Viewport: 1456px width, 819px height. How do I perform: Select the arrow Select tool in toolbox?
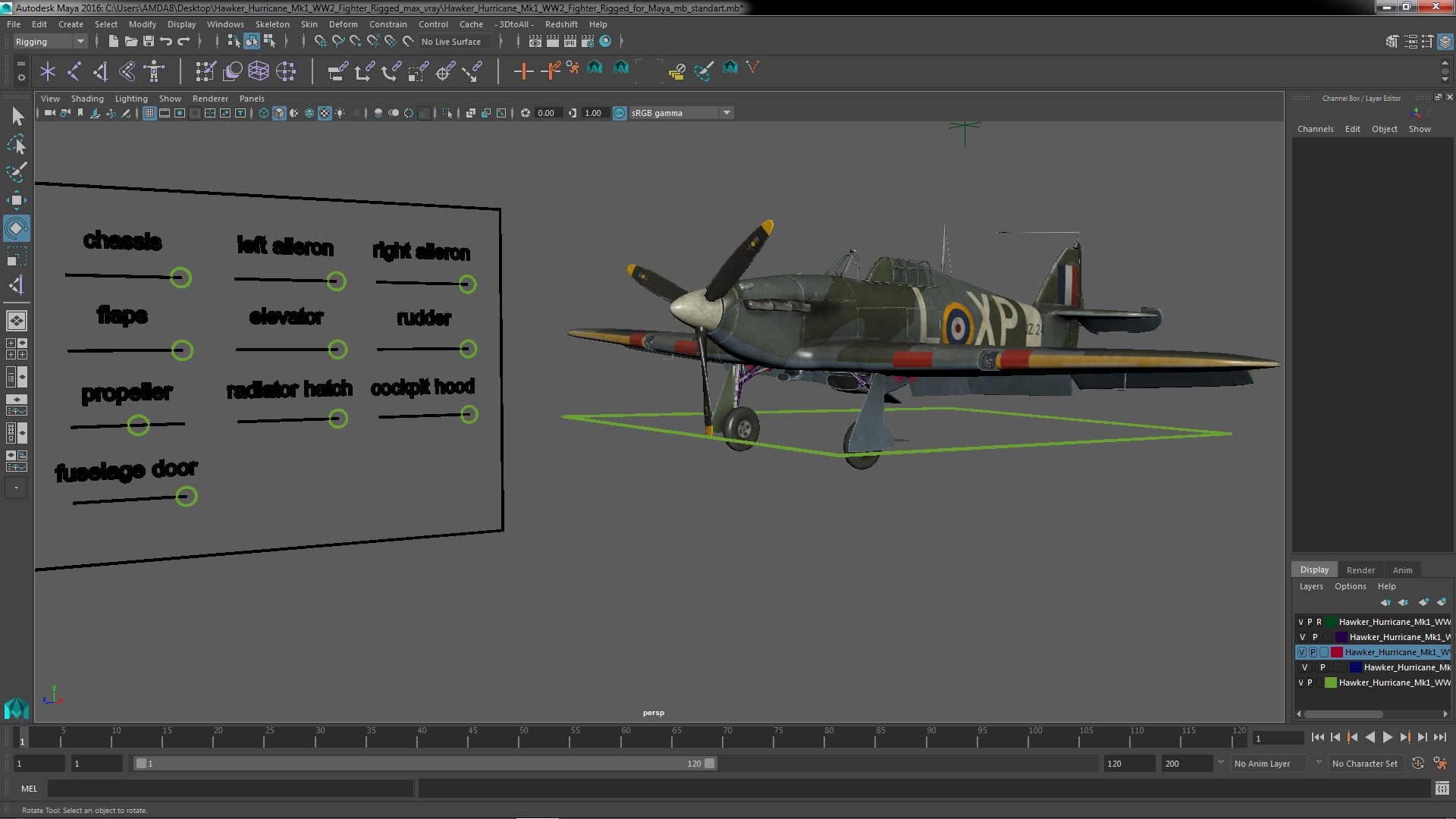(17, 116)
